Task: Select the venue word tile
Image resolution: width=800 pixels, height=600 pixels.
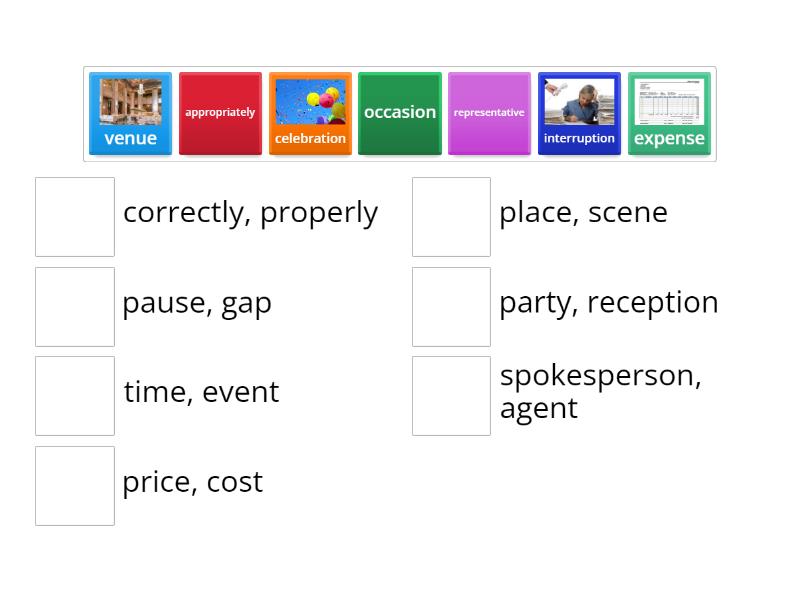Action: (130, 114)
